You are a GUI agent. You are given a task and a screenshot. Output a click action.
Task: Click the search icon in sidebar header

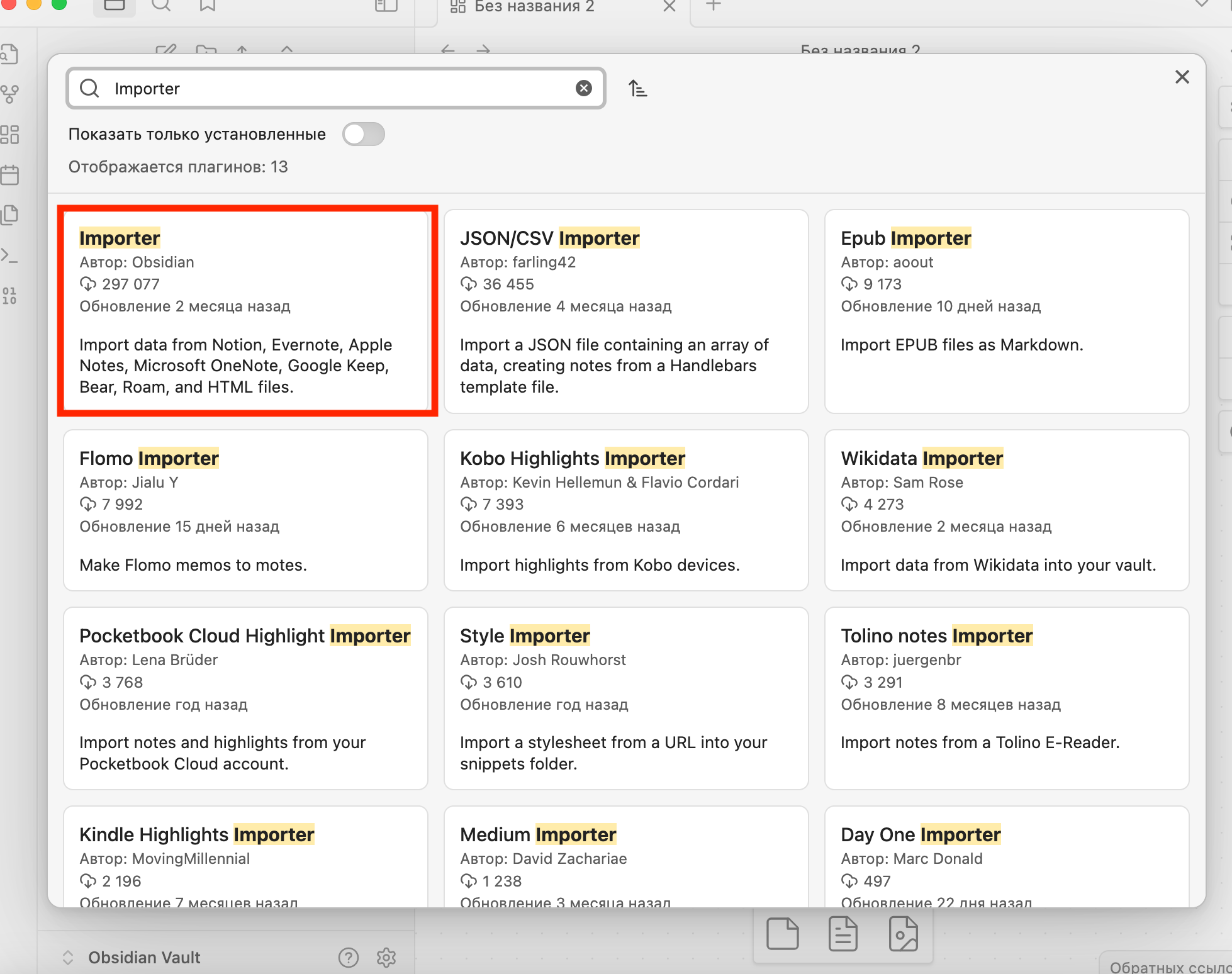pyautogui.click(x=161, y=6)
